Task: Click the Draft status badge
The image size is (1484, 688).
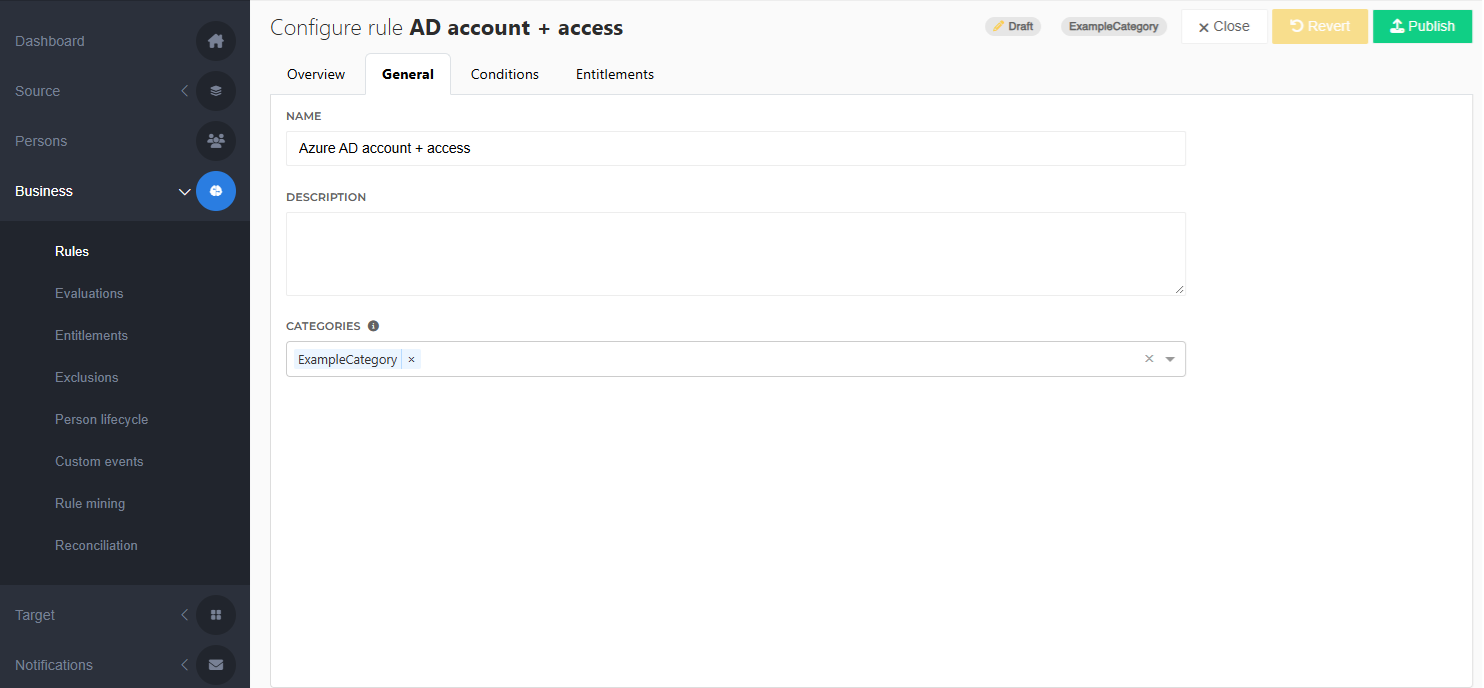Action: coord(1013,27)
